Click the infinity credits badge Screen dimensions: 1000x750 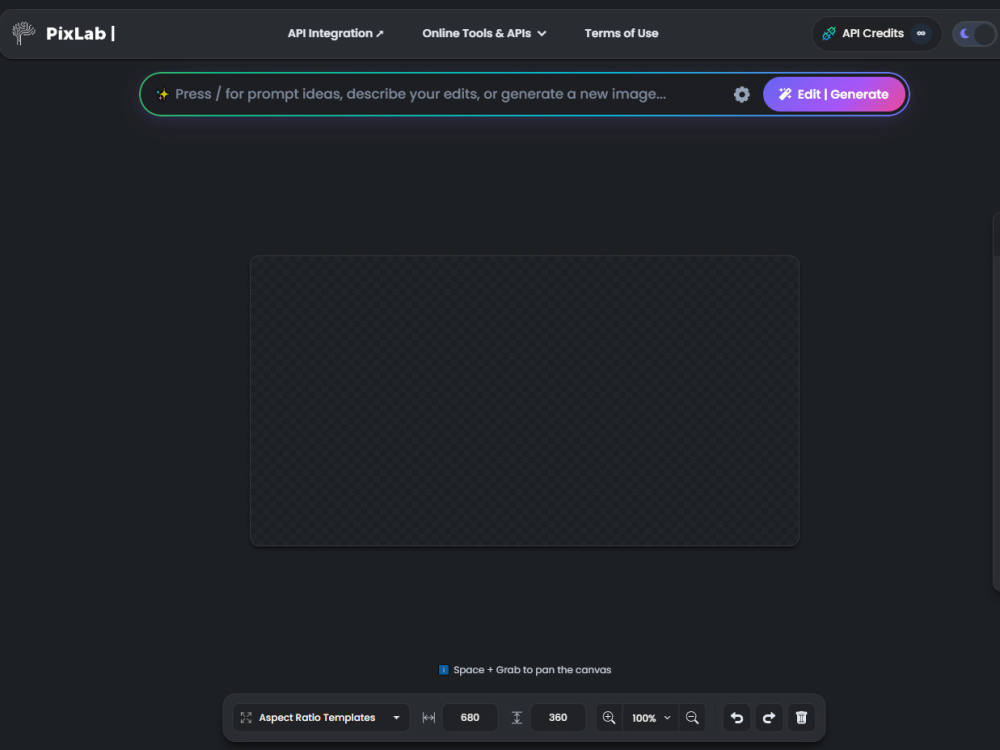pos(921,33)
